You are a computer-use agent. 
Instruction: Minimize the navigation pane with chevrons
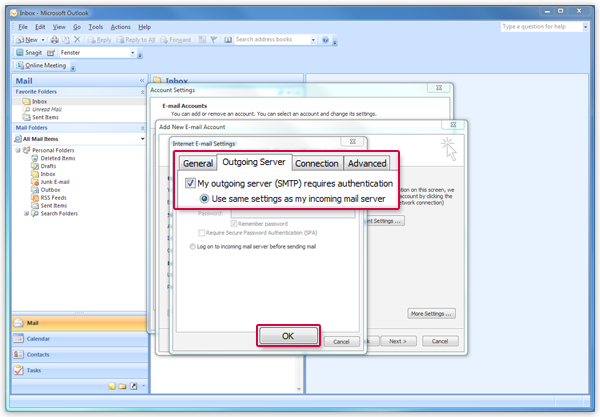click(142, 80)
